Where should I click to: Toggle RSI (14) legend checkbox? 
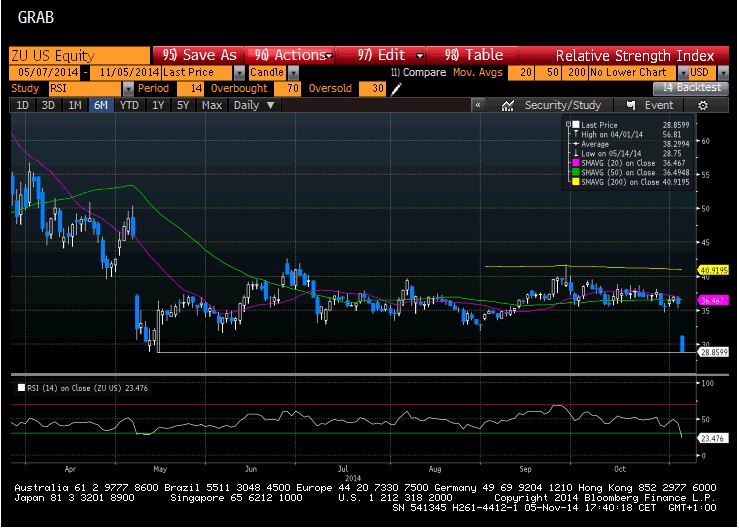coord(21,388)
